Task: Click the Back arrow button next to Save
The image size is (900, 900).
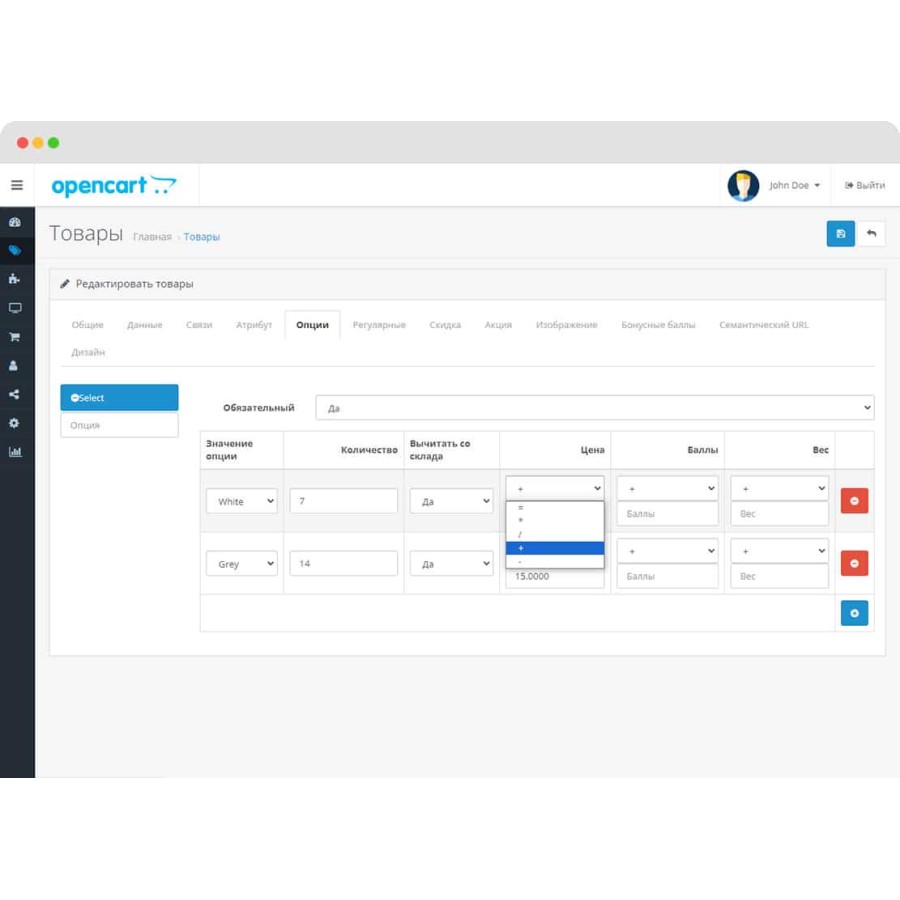Action: [x=871, y=234]
